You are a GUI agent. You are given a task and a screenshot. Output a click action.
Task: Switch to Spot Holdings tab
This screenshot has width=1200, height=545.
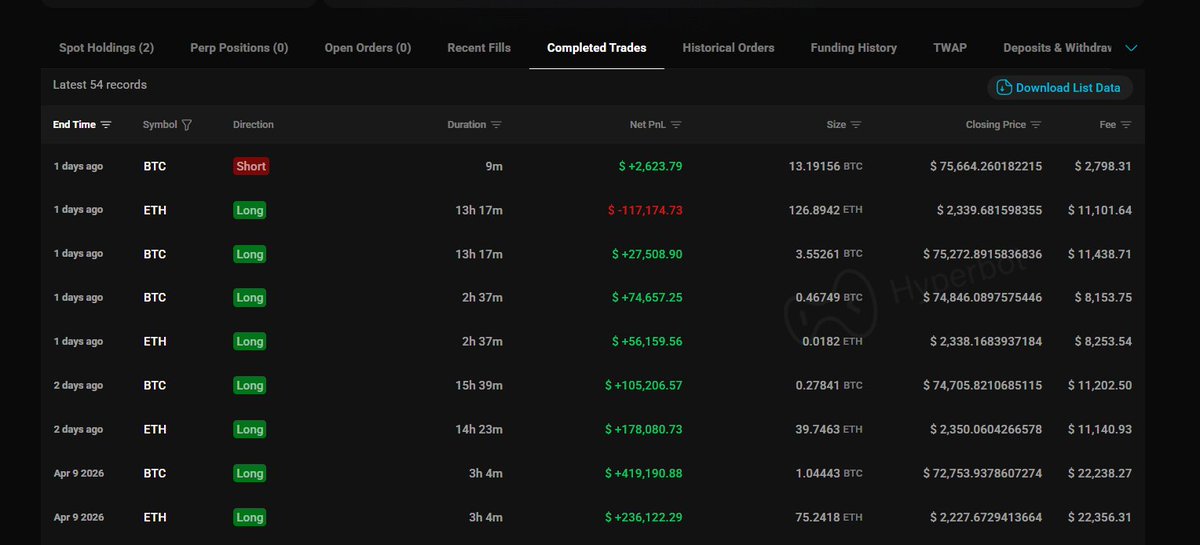pyautogui.click(x=106, y=48)
